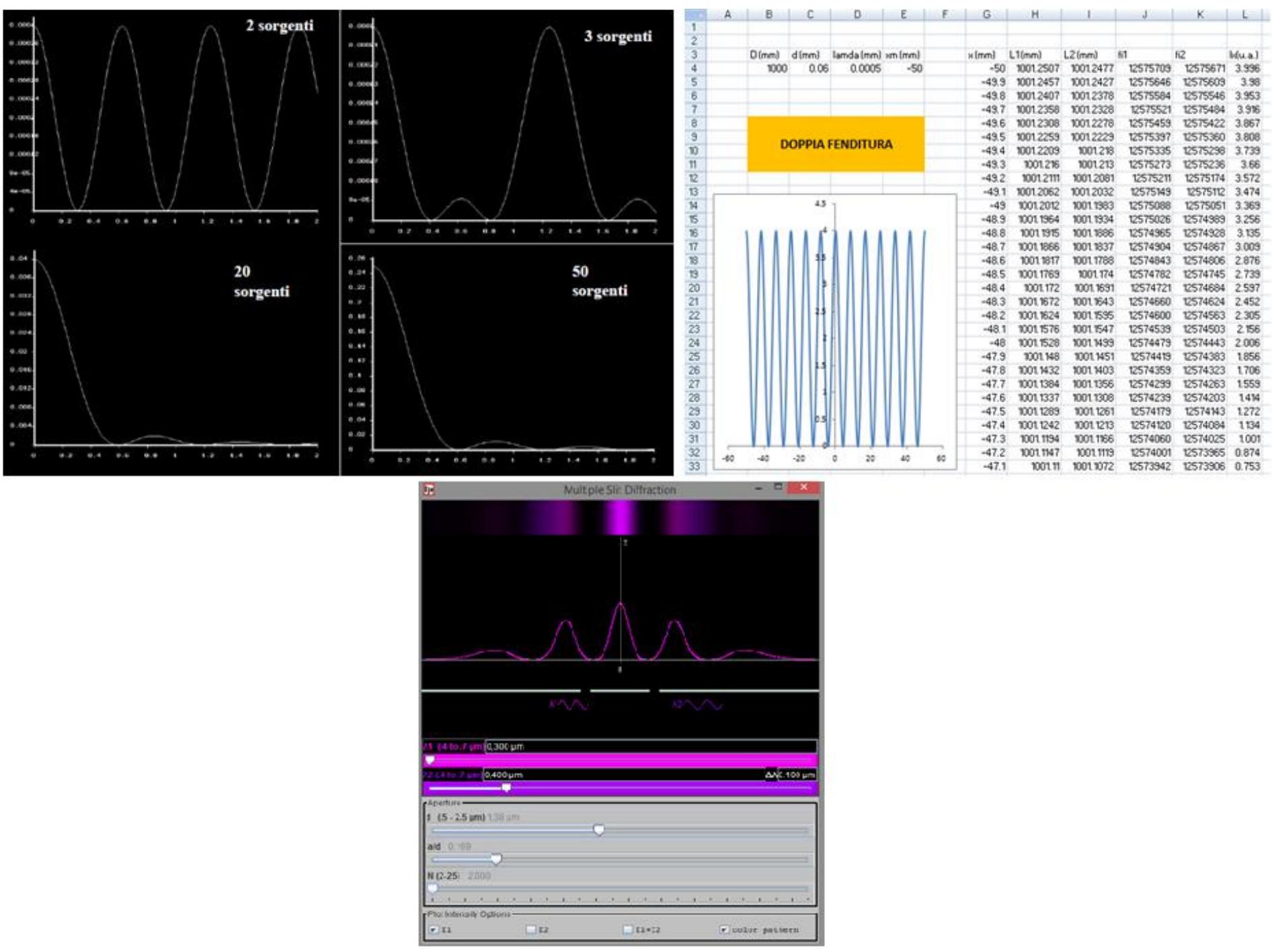Enable the I1 intensity plot checkbox
This screenshot has width=1272, height=952.
(434, 929)
